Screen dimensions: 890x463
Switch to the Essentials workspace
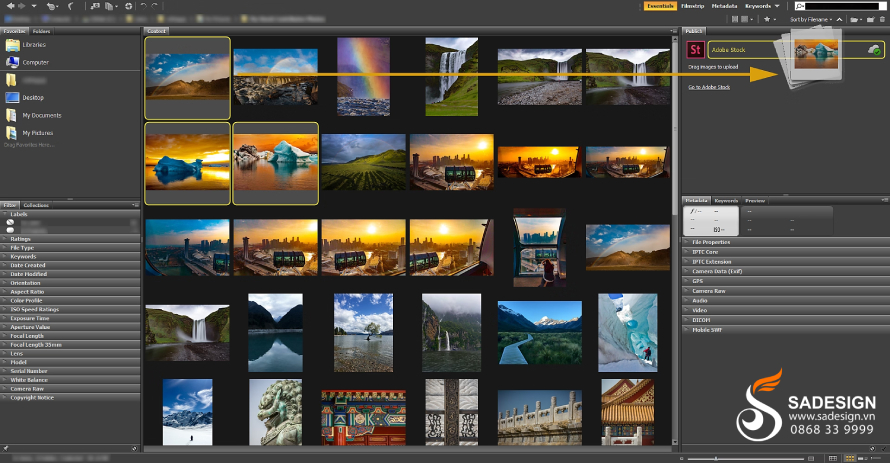click(660, 6)
